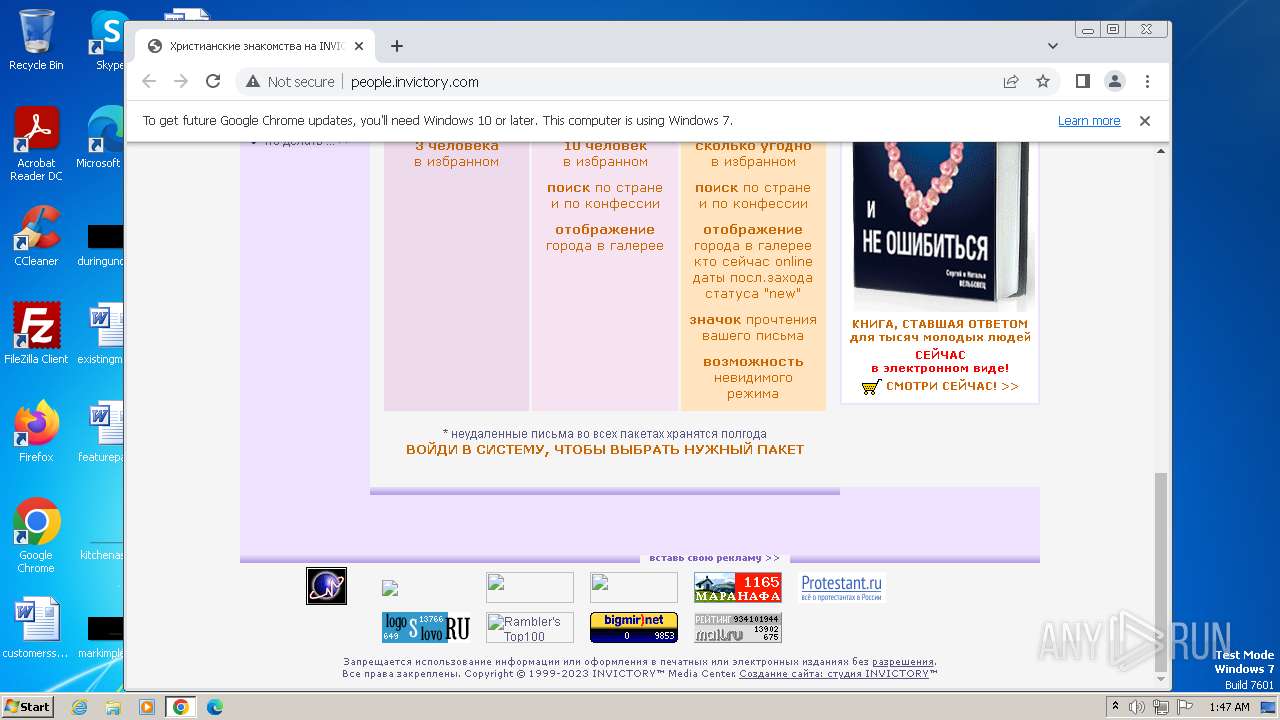Launch Google Chrome desktop icon
1280x720 pixels.
(36, 535)
